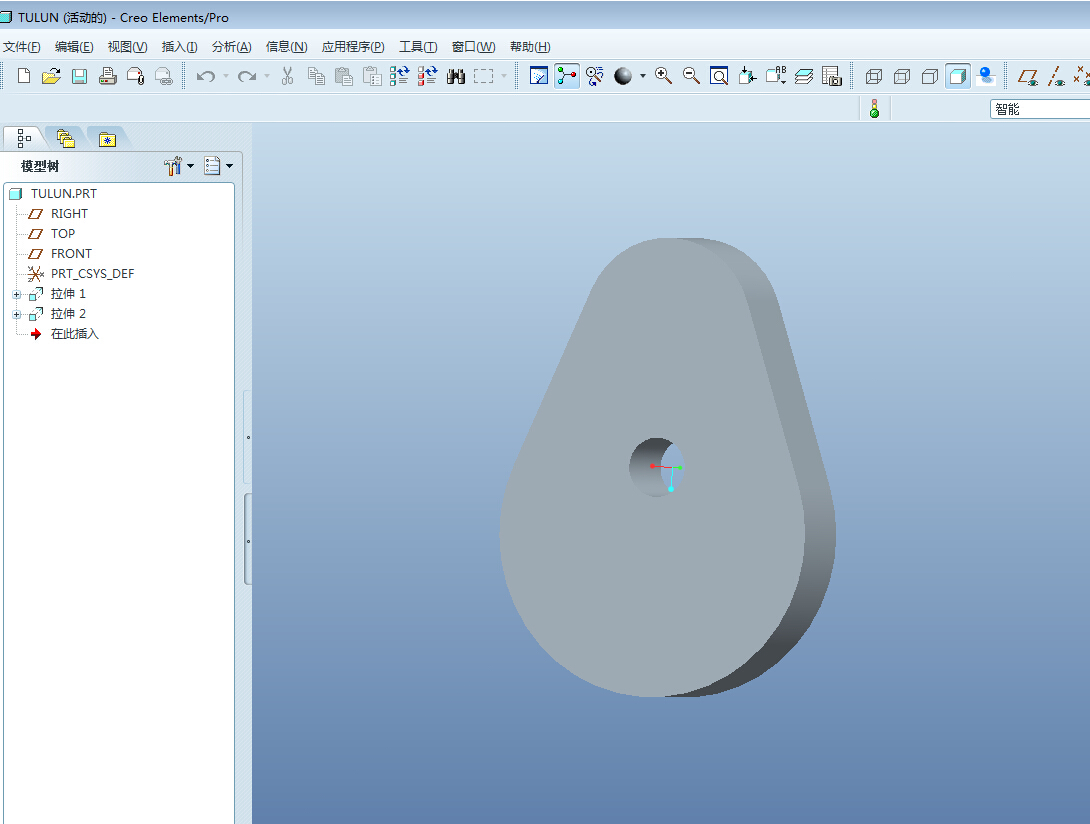
Task: Open the layers manager icon
Action: tap(804, 76)
